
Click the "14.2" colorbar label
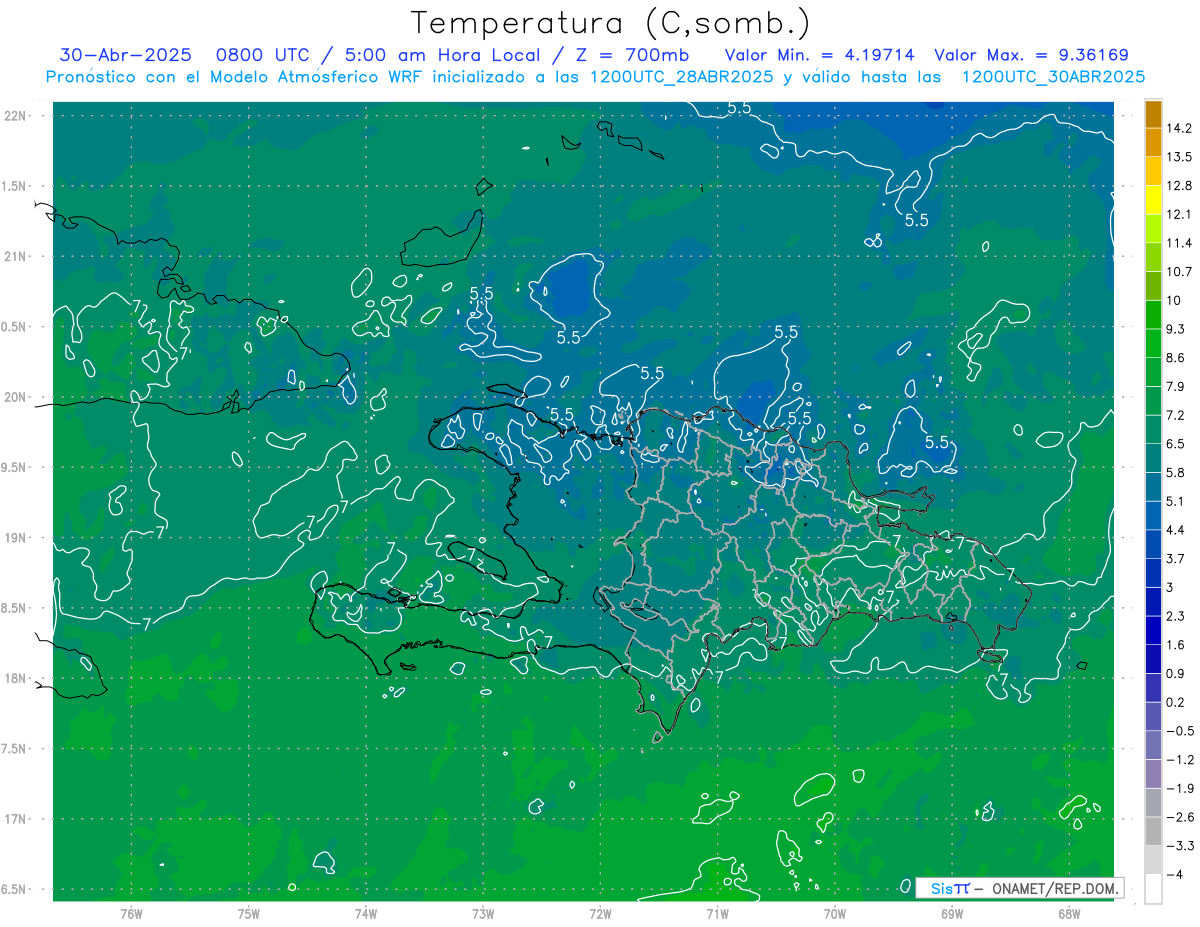[x=1180, y=128]
